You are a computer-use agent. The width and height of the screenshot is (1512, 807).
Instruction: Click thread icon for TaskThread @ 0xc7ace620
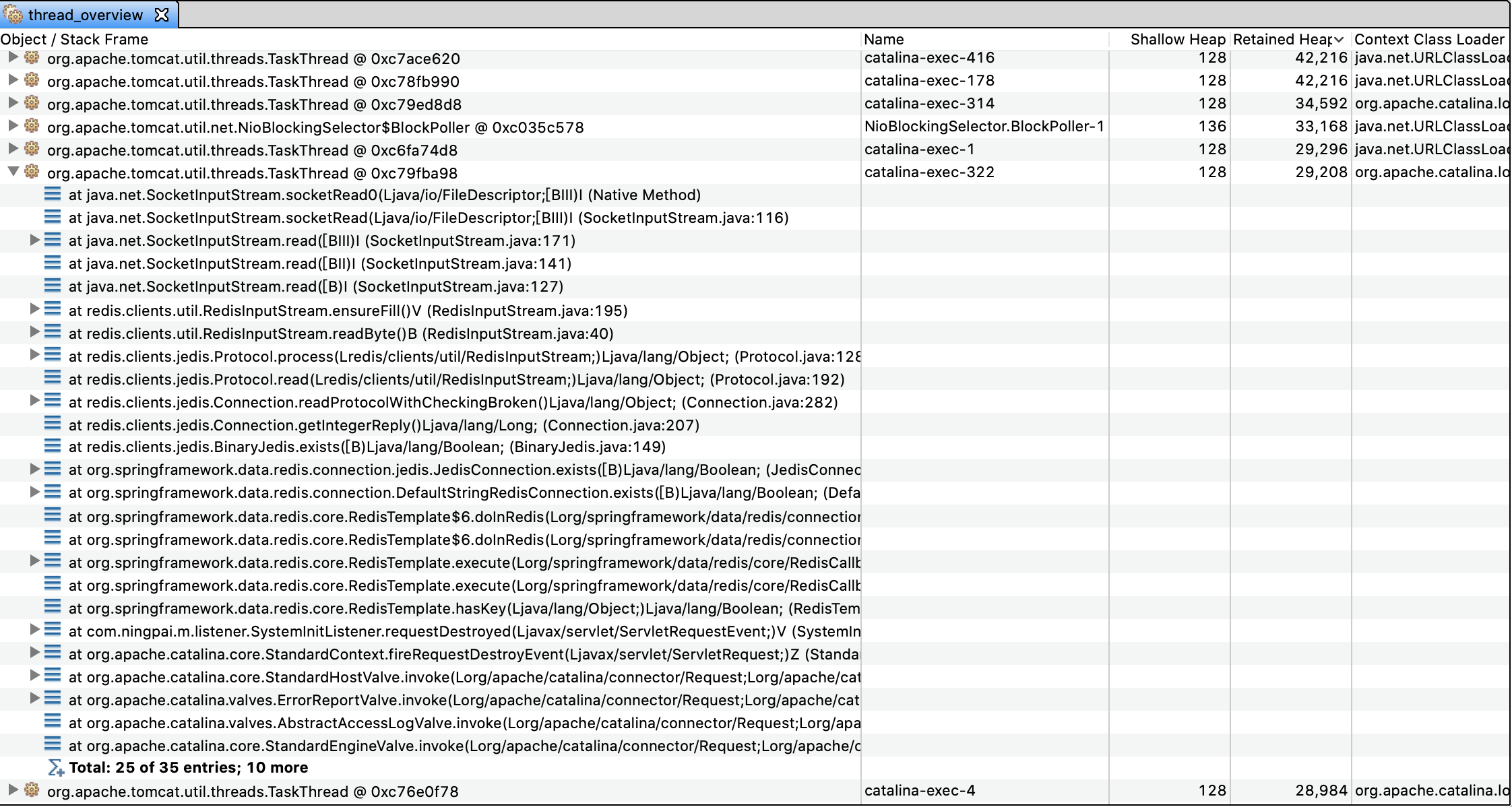click(32, 58)
